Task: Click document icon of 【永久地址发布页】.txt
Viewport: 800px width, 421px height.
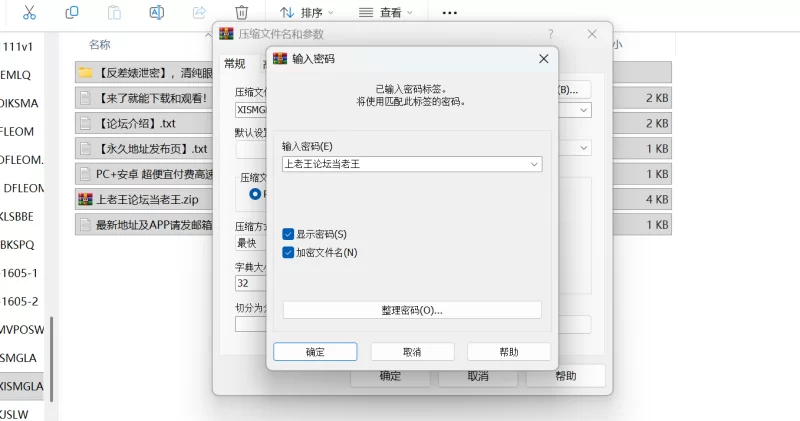Action: click(x=85, y=148)
